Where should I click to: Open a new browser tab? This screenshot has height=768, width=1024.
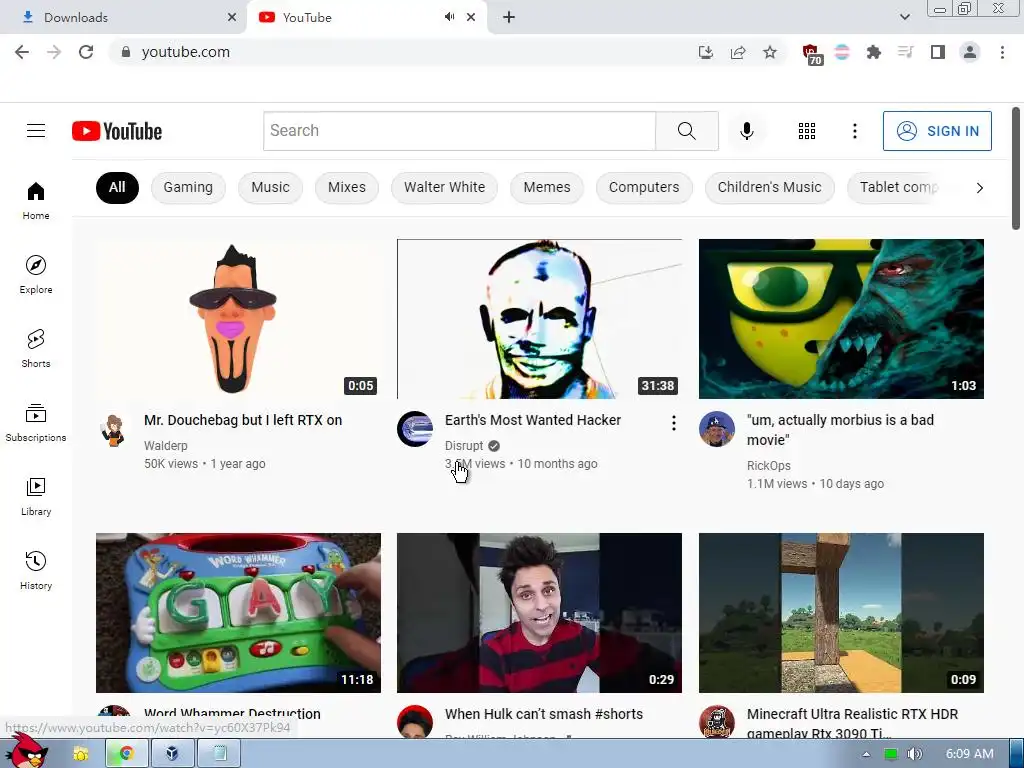point(509,17)
